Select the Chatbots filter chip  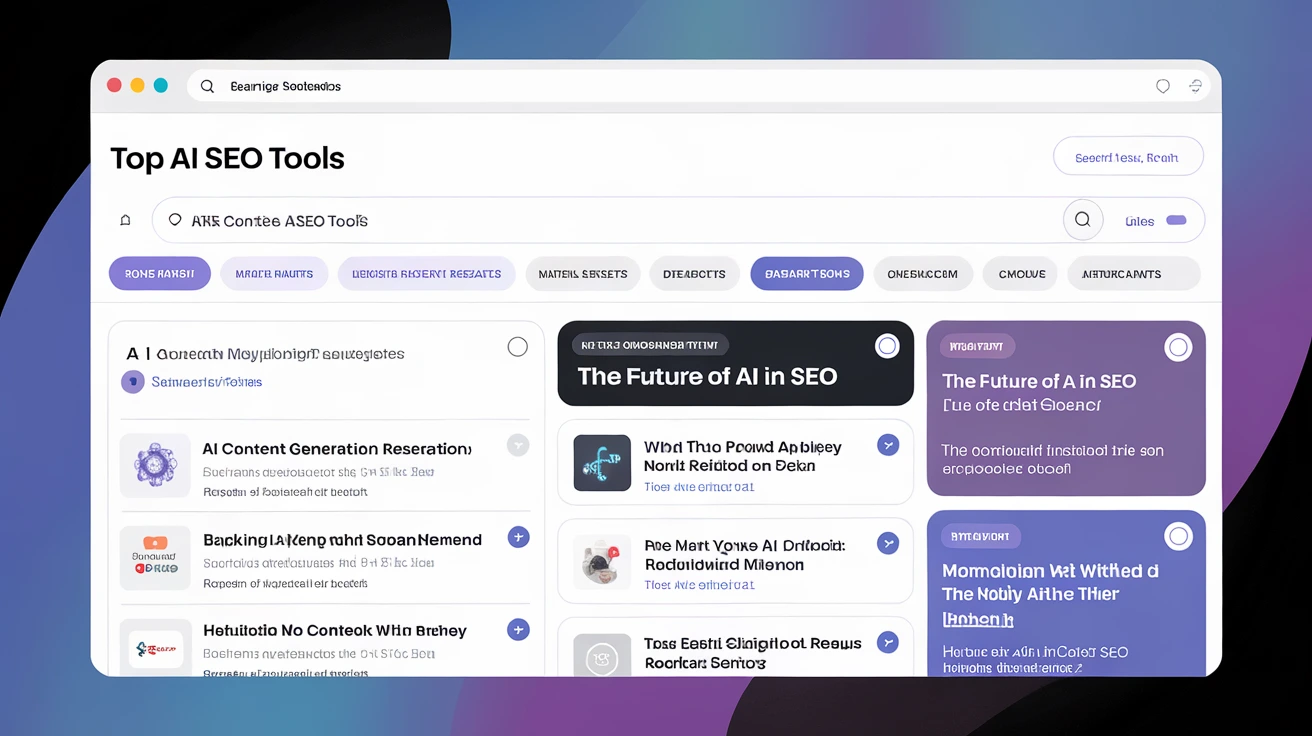coord(694,273)
